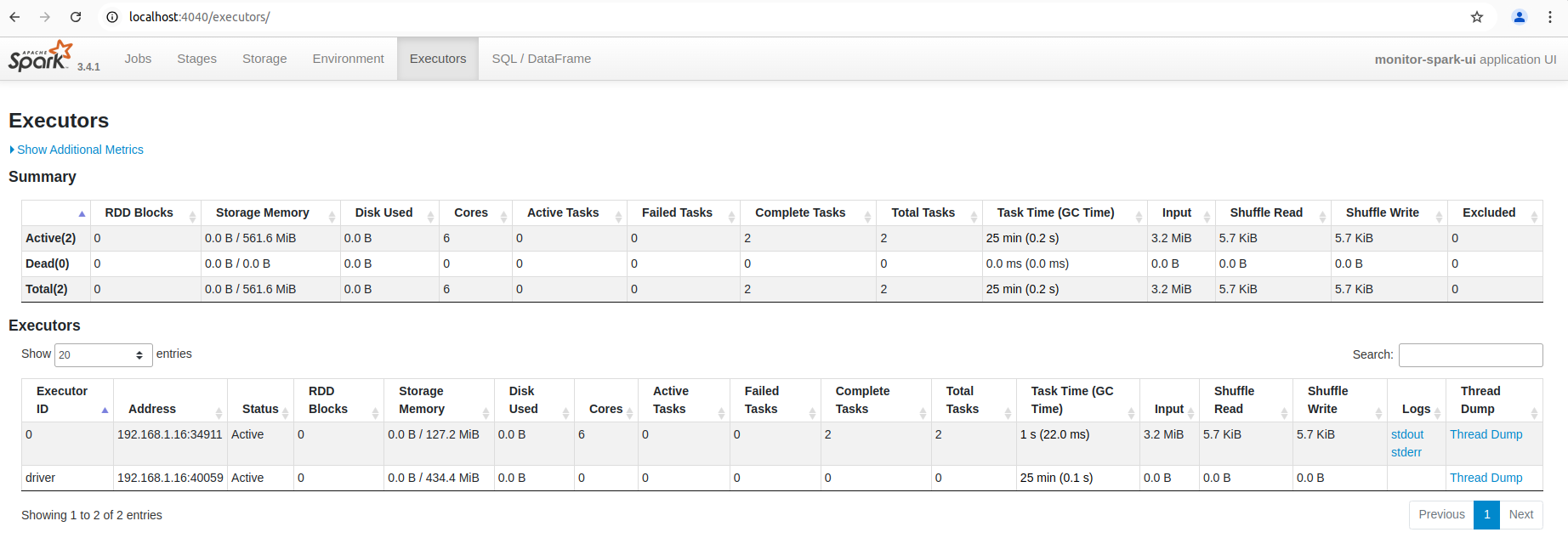Open the stderr log link
Screen dimensions: 1568x538
coord(1406,452)
